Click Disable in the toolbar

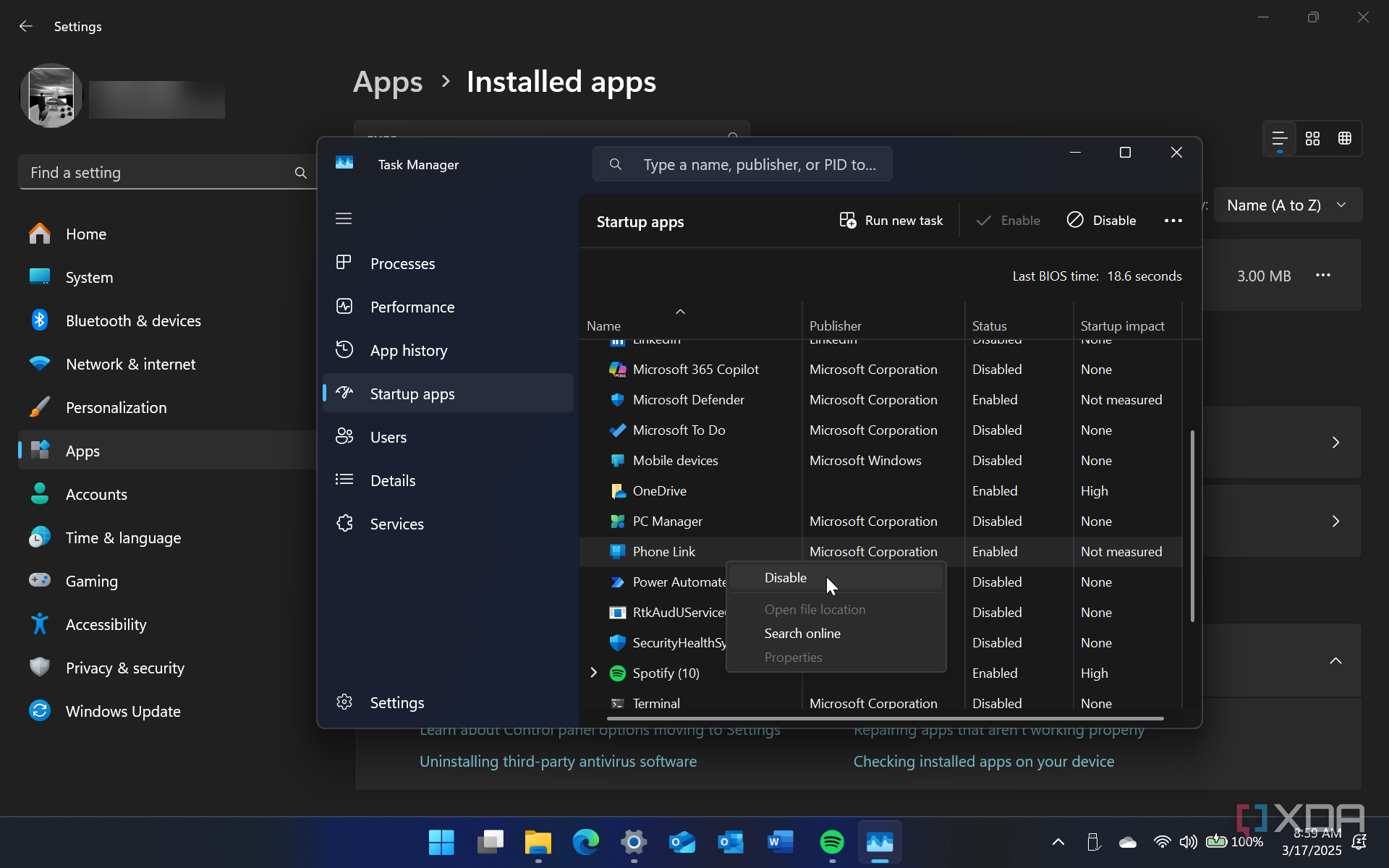[x=1101, y=221]
